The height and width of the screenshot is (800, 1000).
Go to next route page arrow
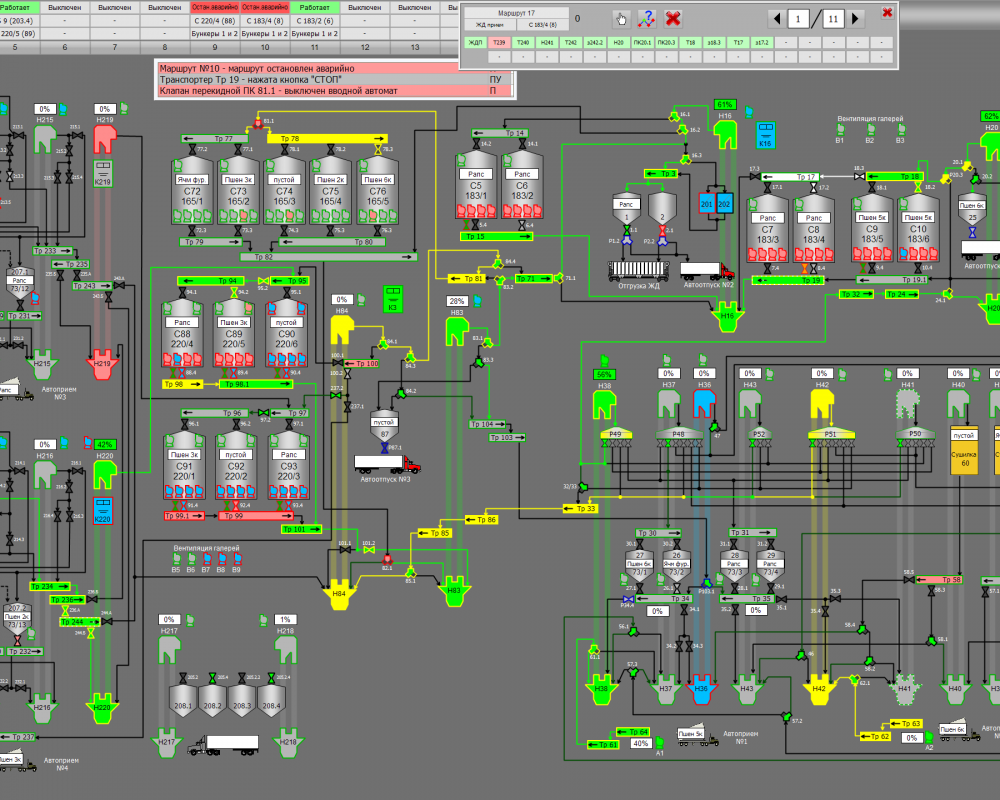[x=855, y=19]
